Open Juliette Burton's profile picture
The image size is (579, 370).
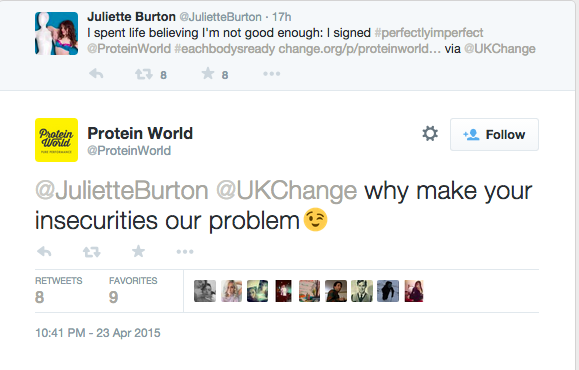point(56,34)
